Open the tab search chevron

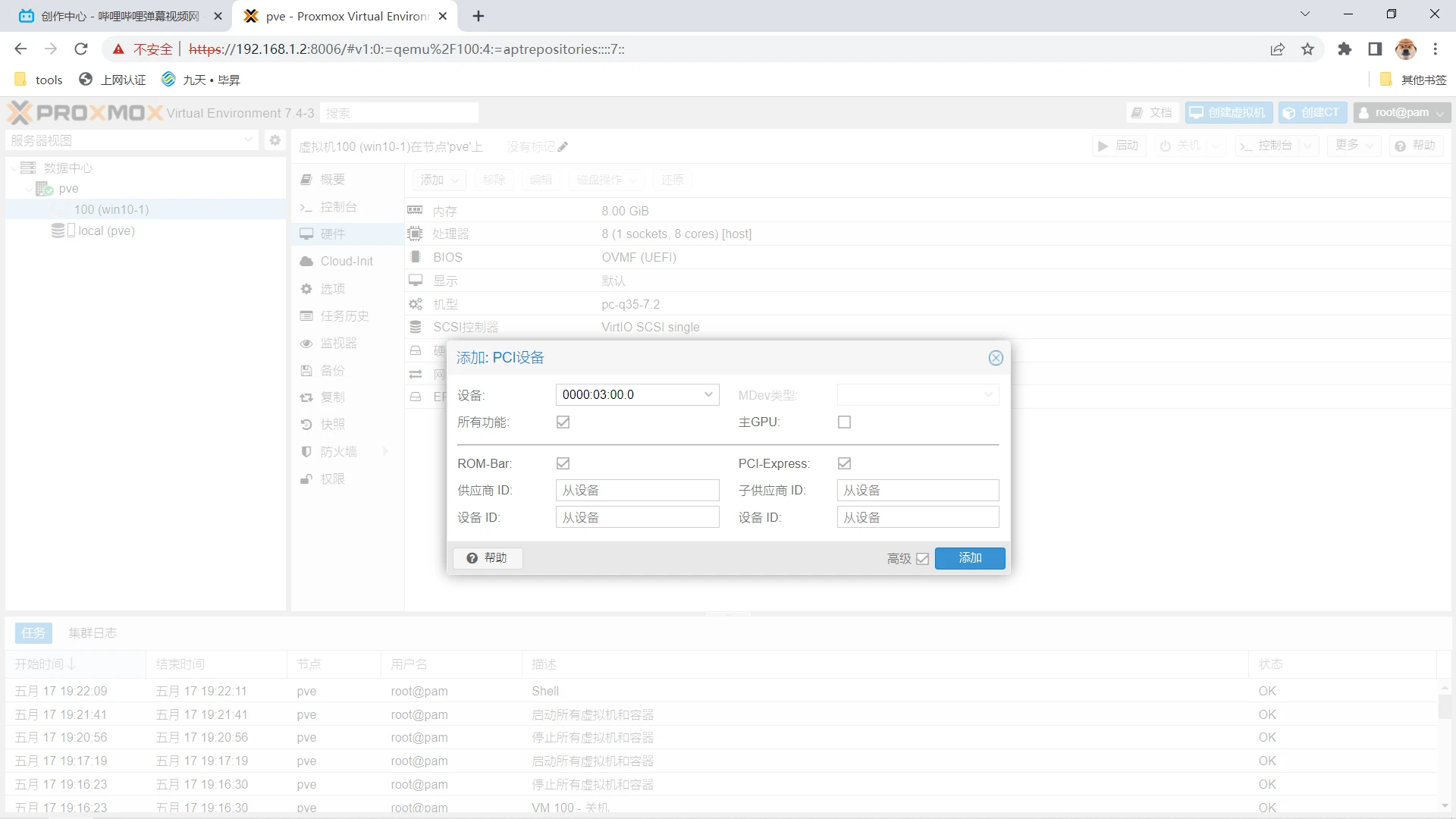(1305, 14)
